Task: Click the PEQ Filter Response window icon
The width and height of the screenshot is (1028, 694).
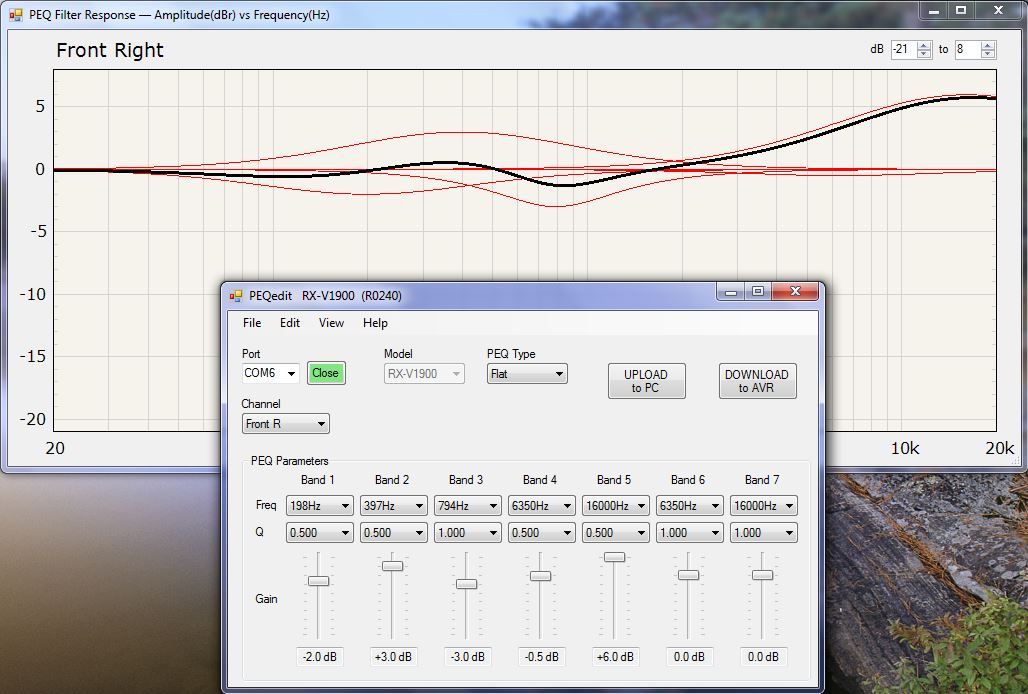Action: pyautogui.click(x=15, y=15)
